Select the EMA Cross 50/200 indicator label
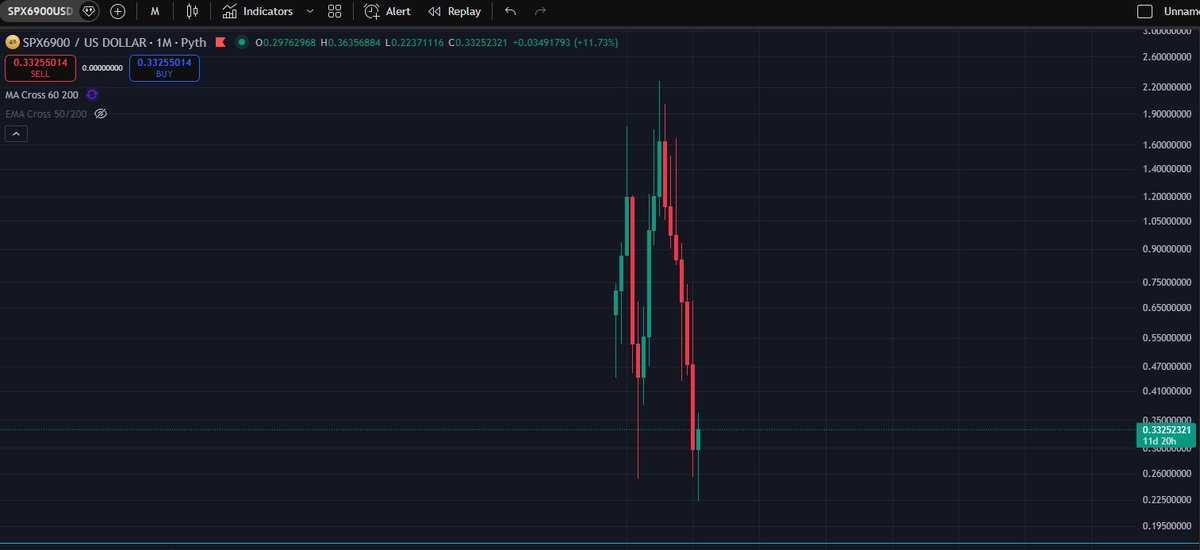 (x=46, y=114)
